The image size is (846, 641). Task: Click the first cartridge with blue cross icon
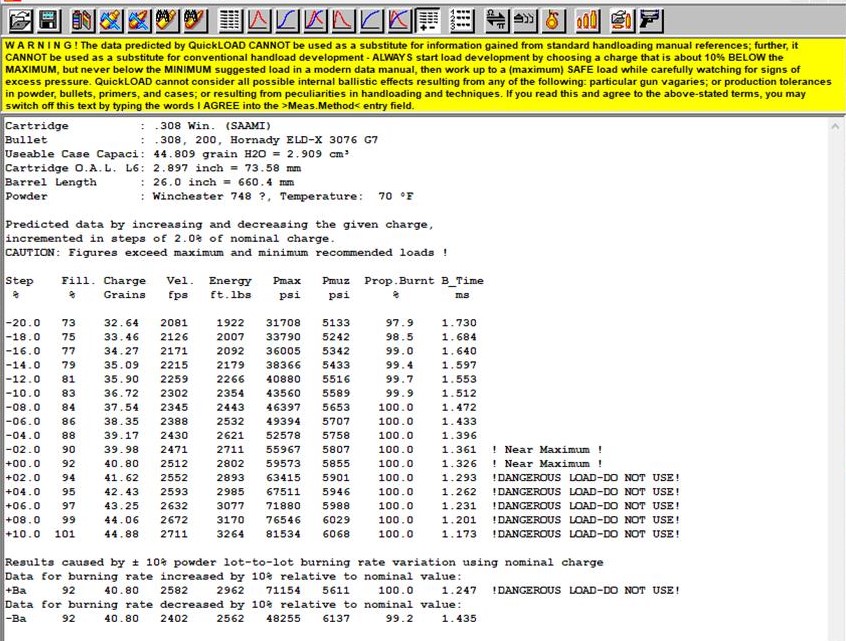[x=112, y=18]
